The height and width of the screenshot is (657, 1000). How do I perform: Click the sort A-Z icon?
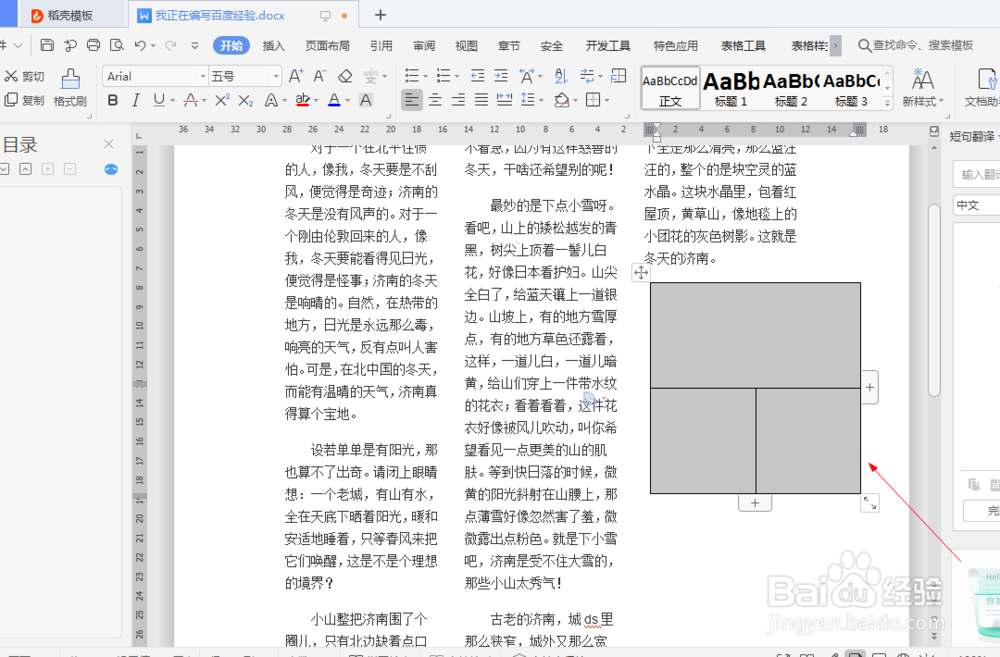tap(561, 77)
